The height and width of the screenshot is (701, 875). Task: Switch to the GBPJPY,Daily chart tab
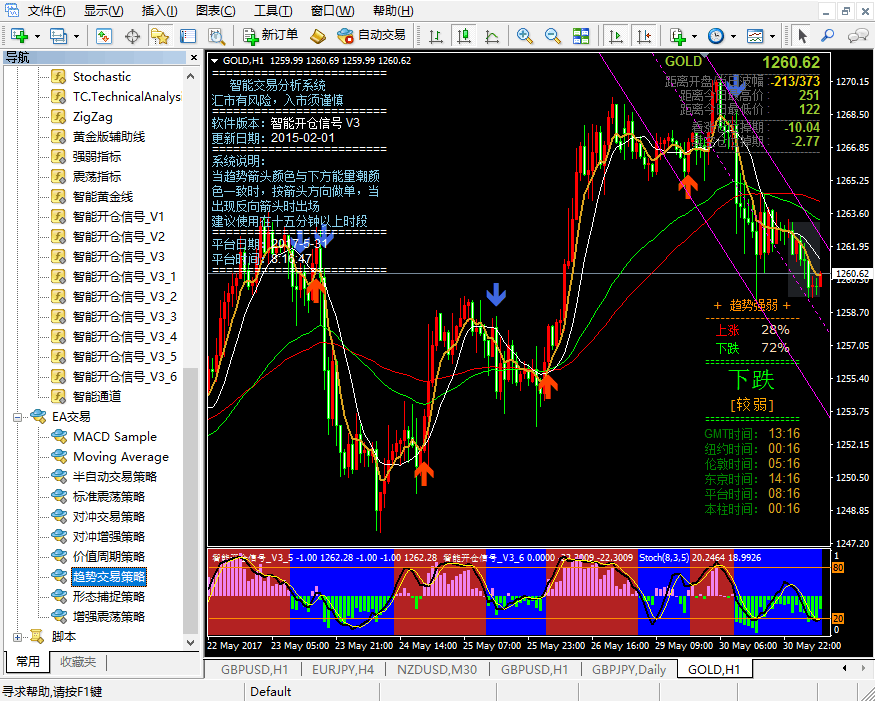[626, 669]
